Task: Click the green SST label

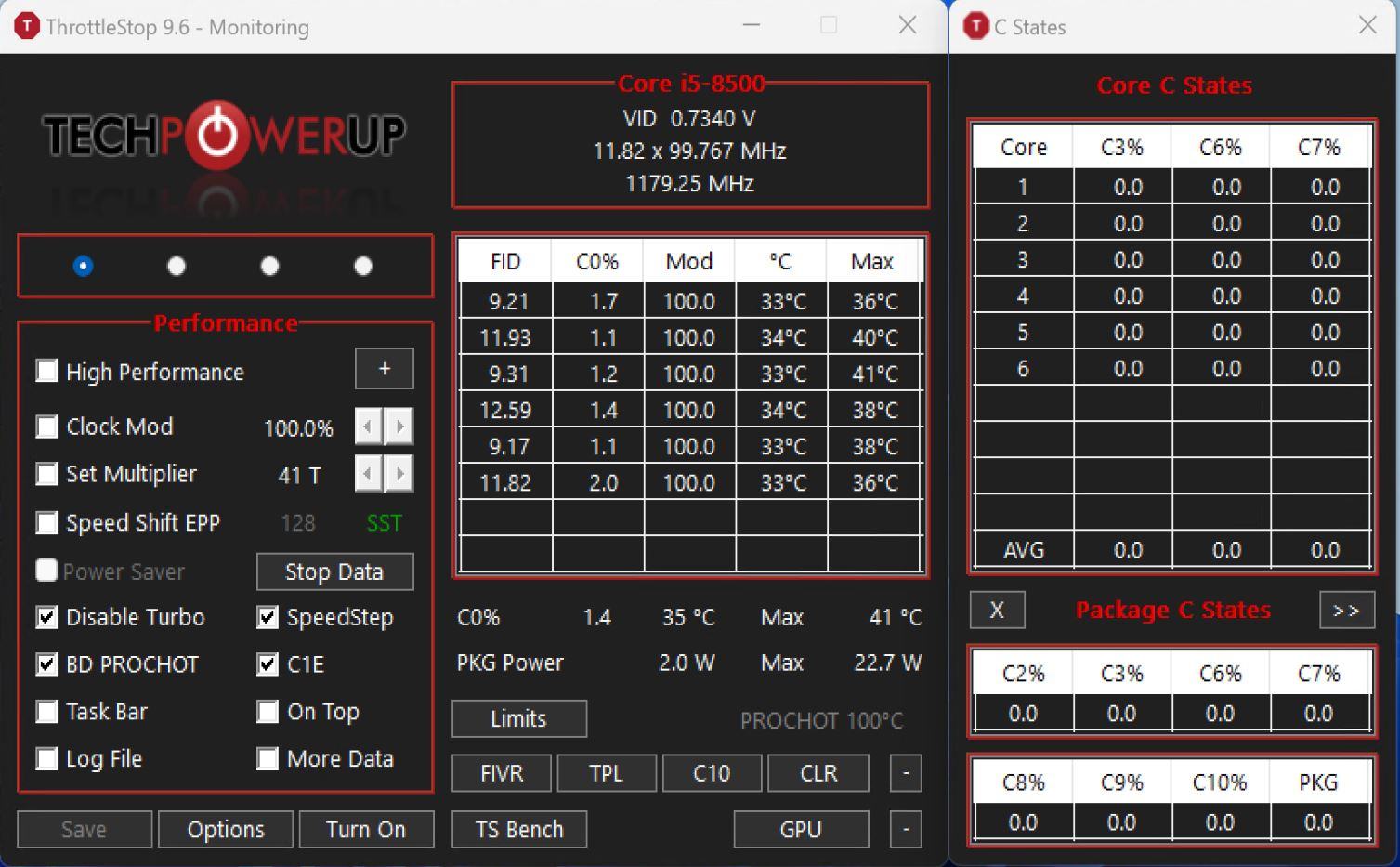Action: coord(384,523)
